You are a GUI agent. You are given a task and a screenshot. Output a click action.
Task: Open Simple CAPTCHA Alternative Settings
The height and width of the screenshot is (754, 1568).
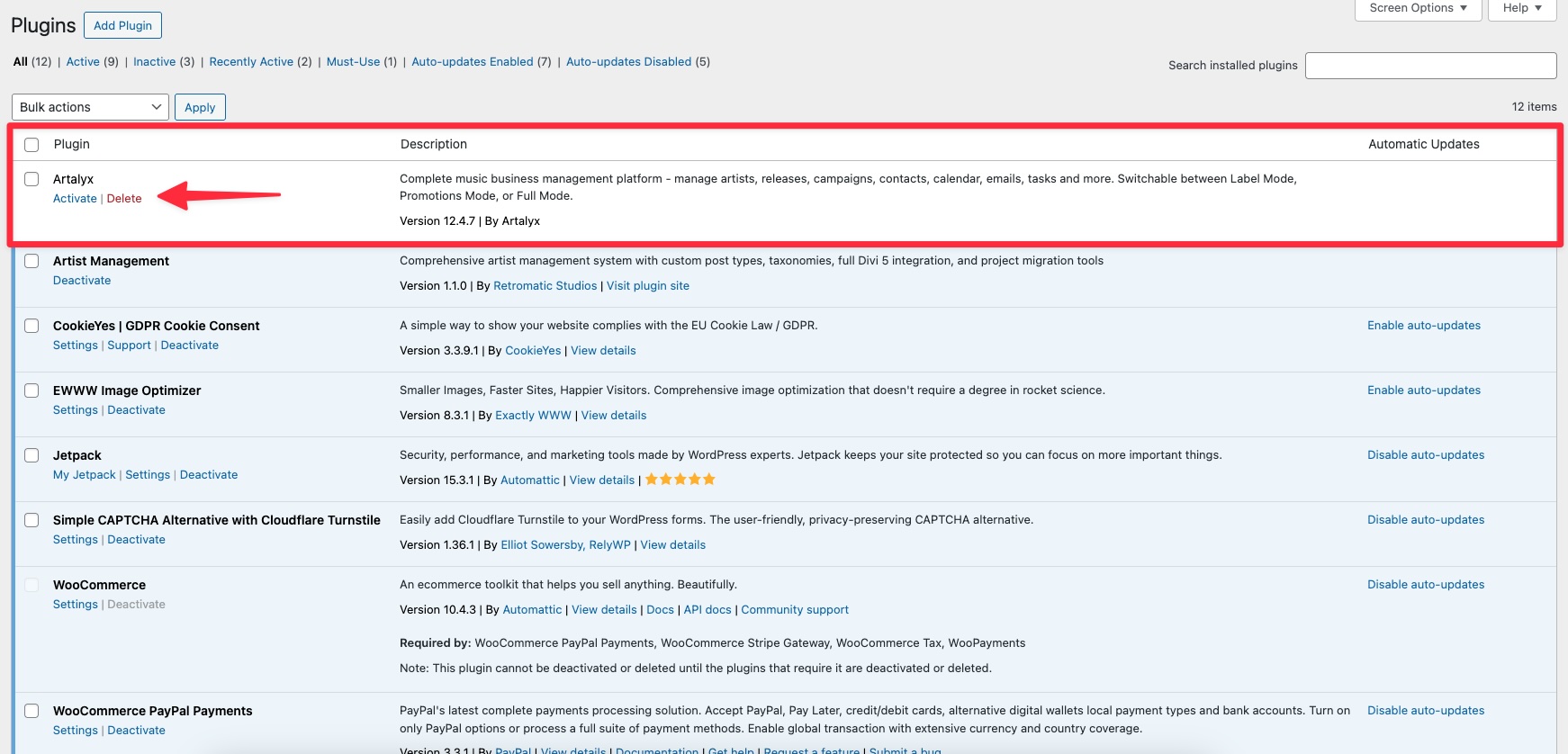pyautogui.click(x=76, y=540)
